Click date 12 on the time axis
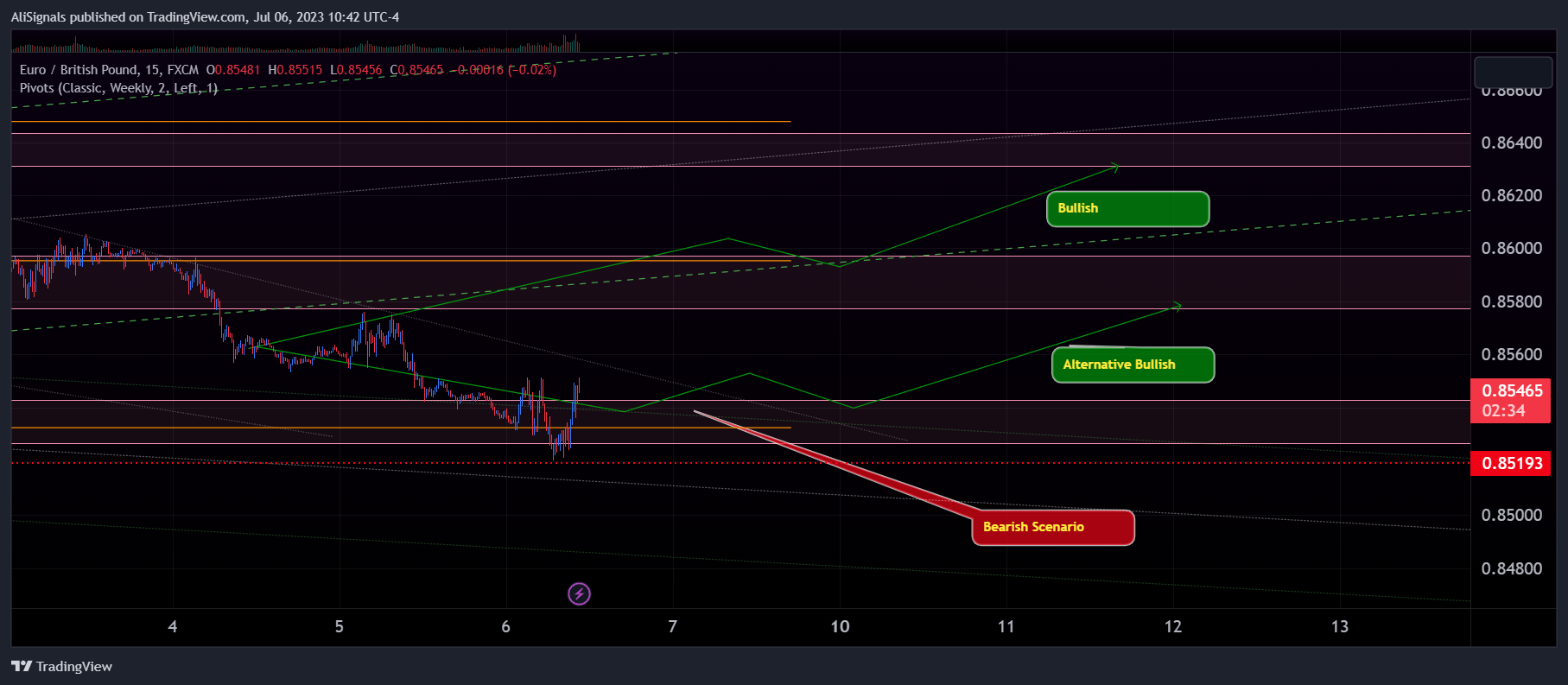The height and width of the screenshot is (685, 1568). click(1173, 627)
